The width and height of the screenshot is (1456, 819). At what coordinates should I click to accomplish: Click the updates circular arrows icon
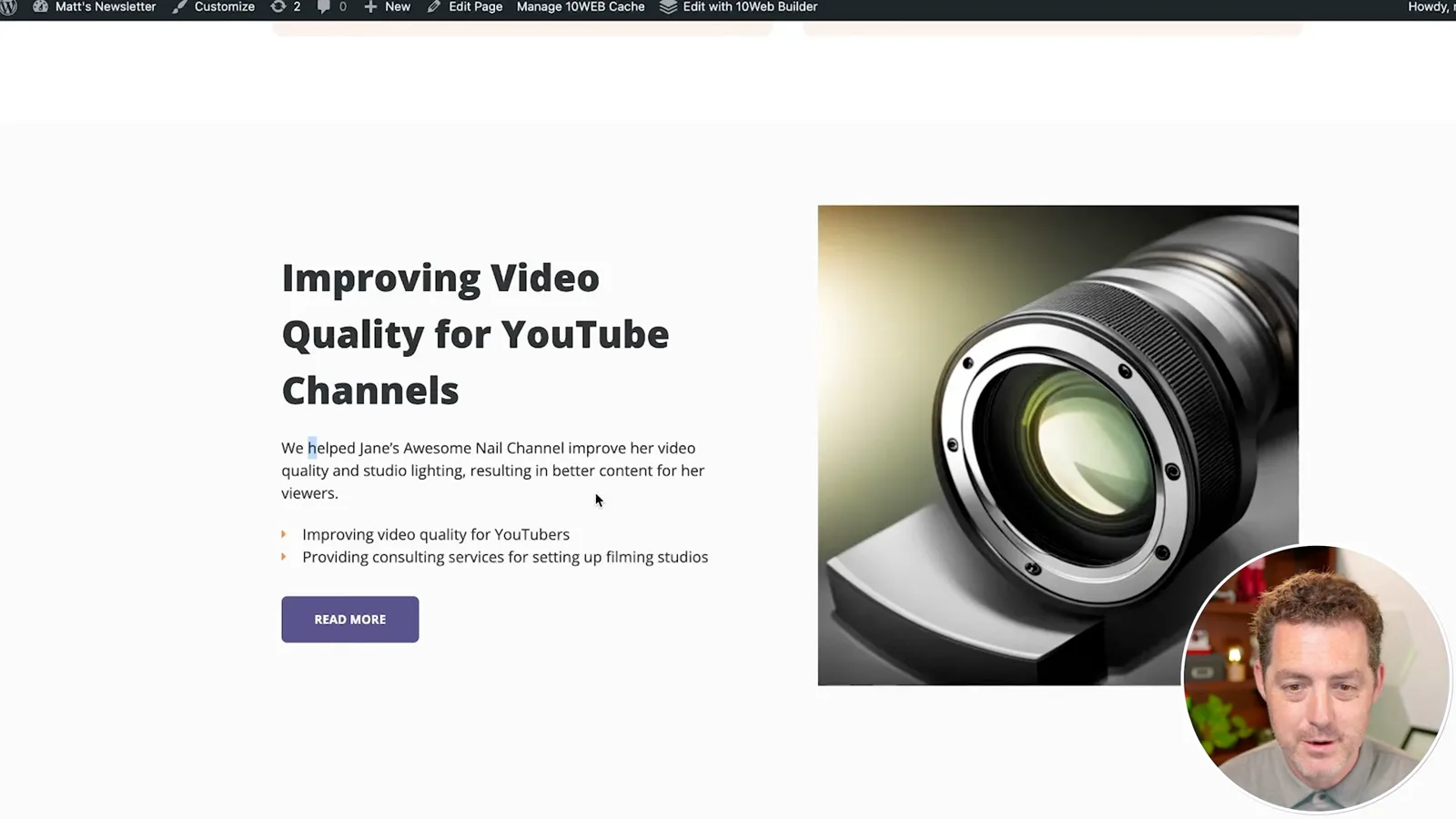pyautogui.click(x=278, y=6)
